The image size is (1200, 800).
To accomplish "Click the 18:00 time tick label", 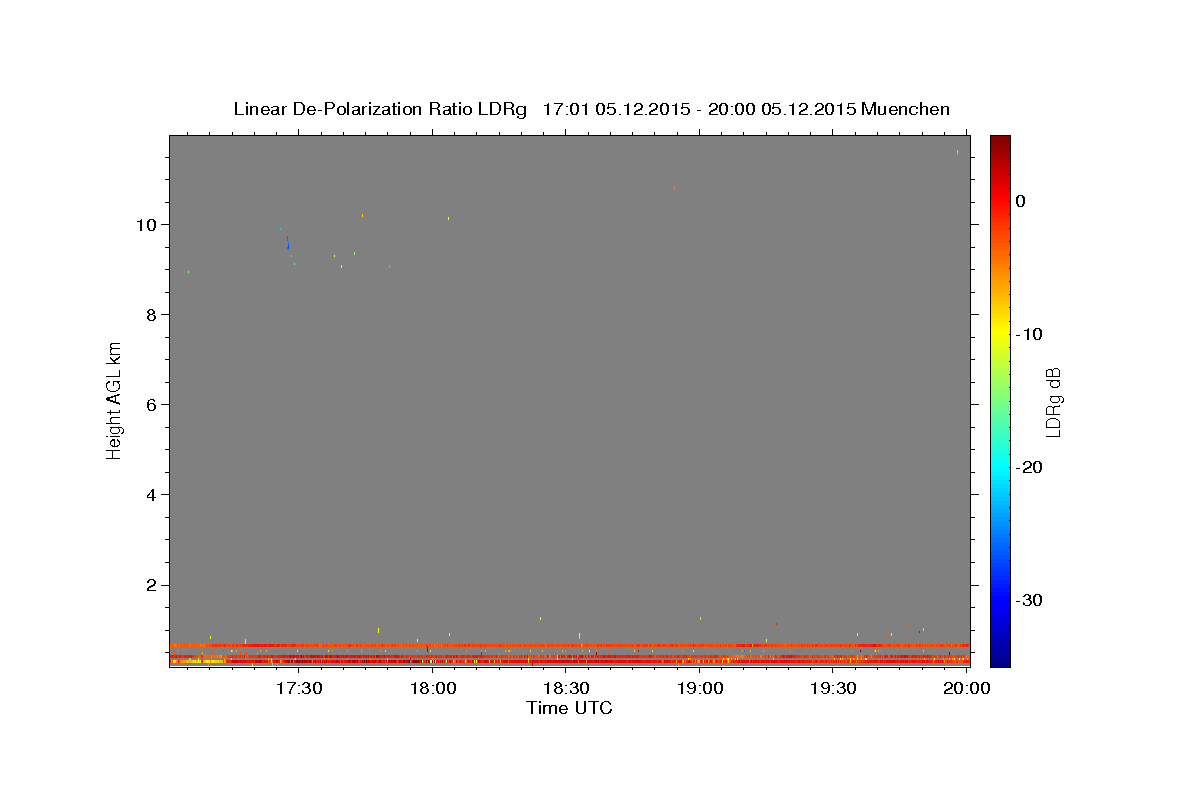I will 432,688.
